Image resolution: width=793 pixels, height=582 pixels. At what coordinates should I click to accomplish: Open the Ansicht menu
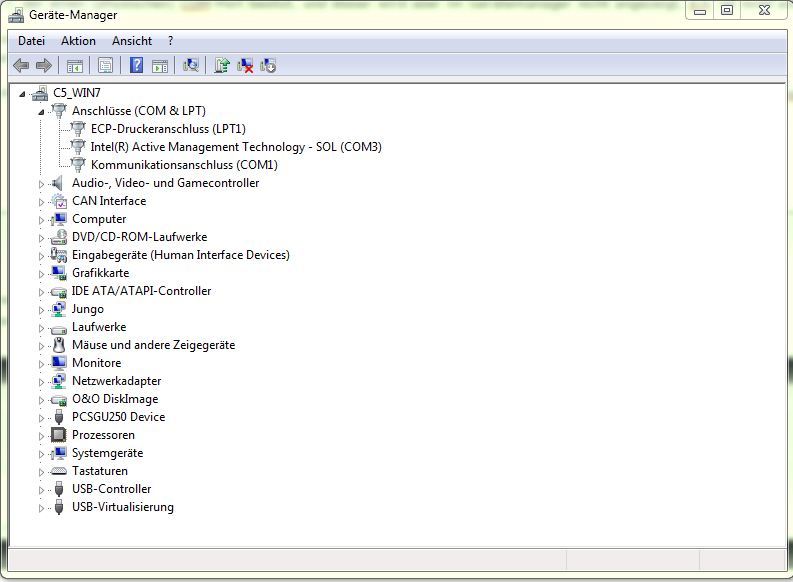point(132,41)
